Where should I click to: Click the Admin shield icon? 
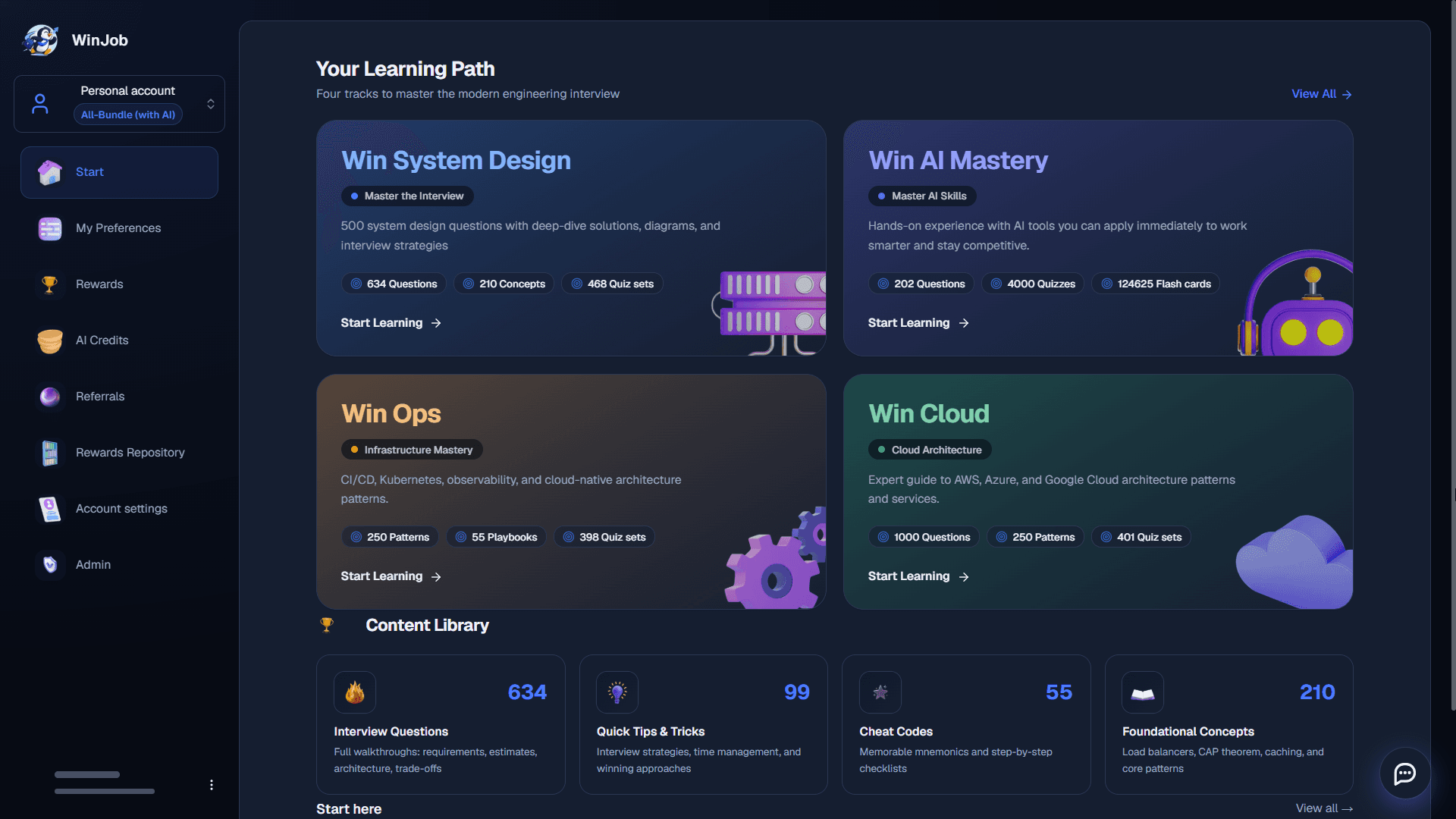coord(50,565)
